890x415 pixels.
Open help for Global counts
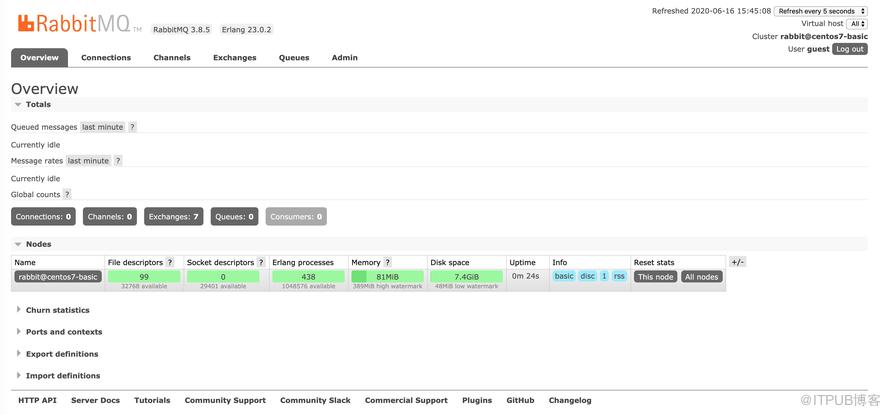[x=67, y=194]
